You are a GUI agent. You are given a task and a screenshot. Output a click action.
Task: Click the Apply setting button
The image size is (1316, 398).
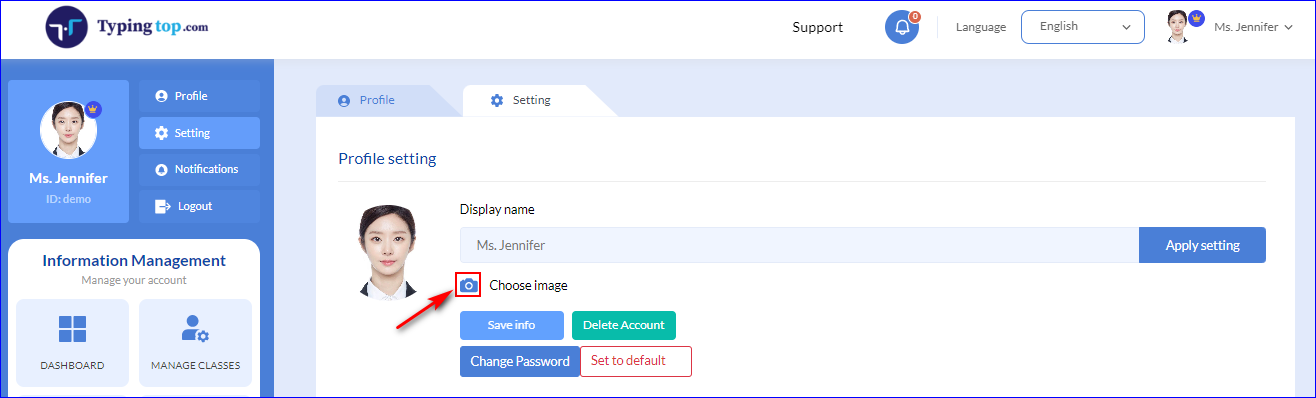point(1202,245)
